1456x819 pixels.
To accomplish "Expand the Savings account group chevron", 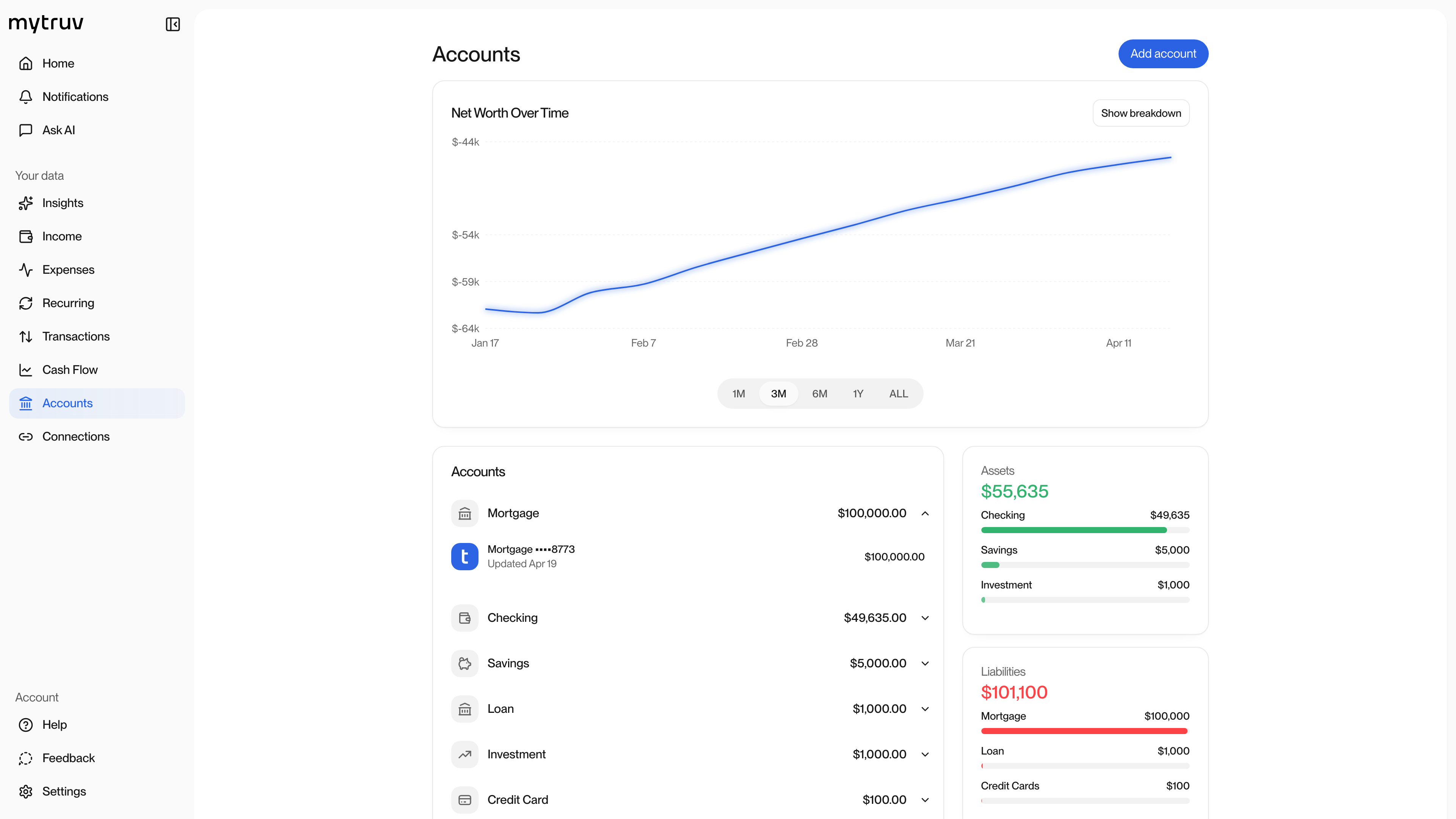I will tap(925, 663).
